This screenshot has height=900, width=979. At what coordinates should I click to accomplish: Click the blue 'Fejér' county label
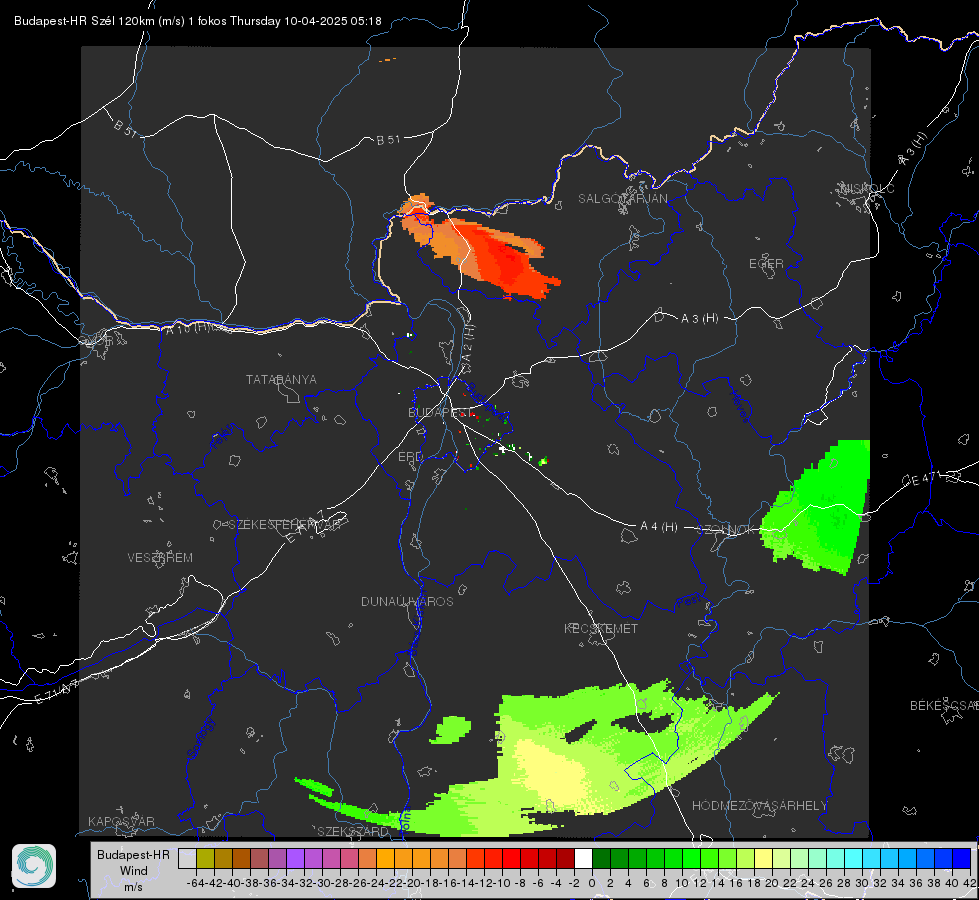[x=224, y=437]
